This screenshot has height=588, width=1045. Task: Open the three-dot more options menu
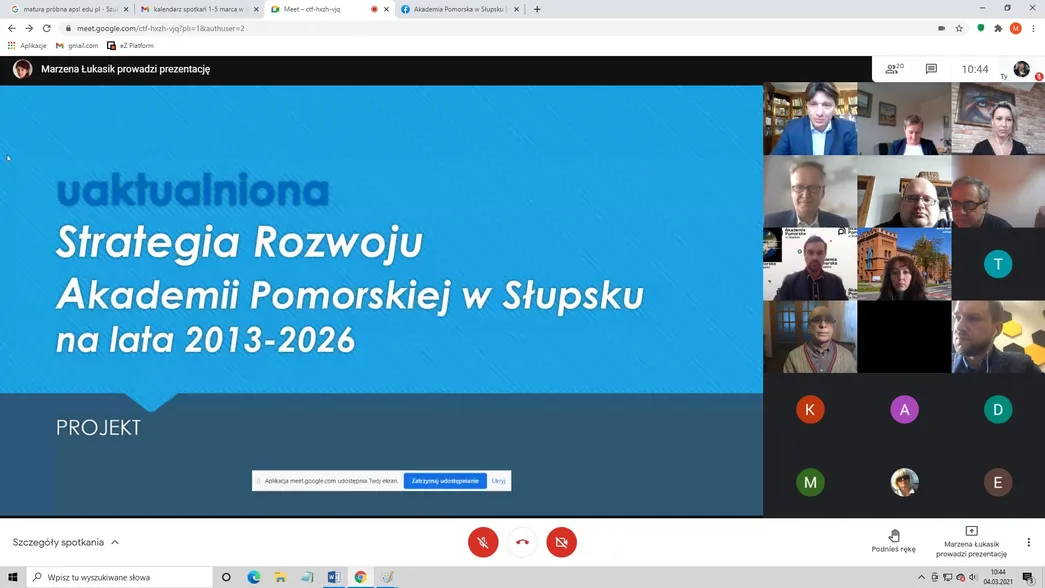[x=1028, y=542]
